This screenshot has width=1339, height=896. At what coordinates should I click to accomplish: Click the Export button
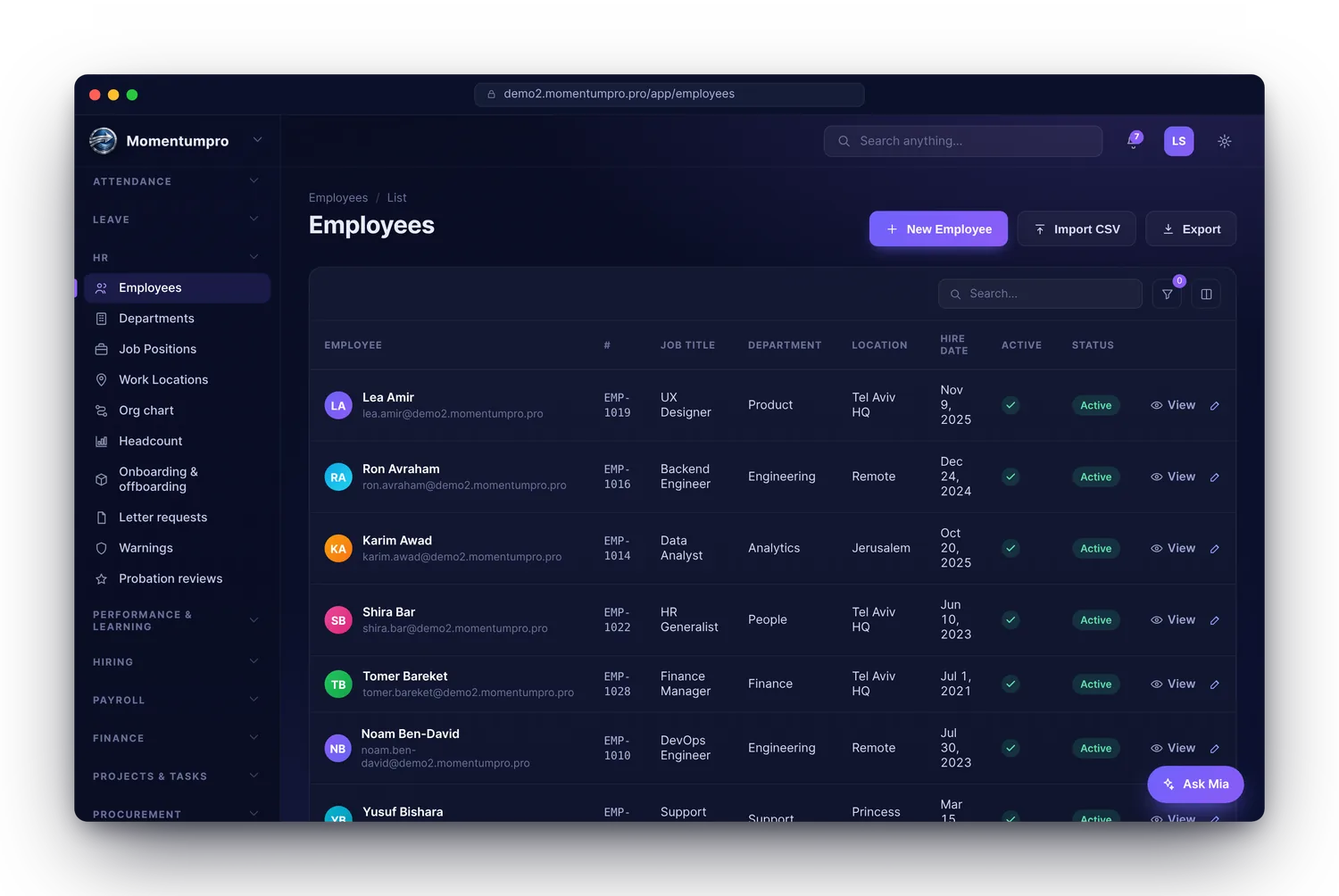click(x=1191, y=229)
